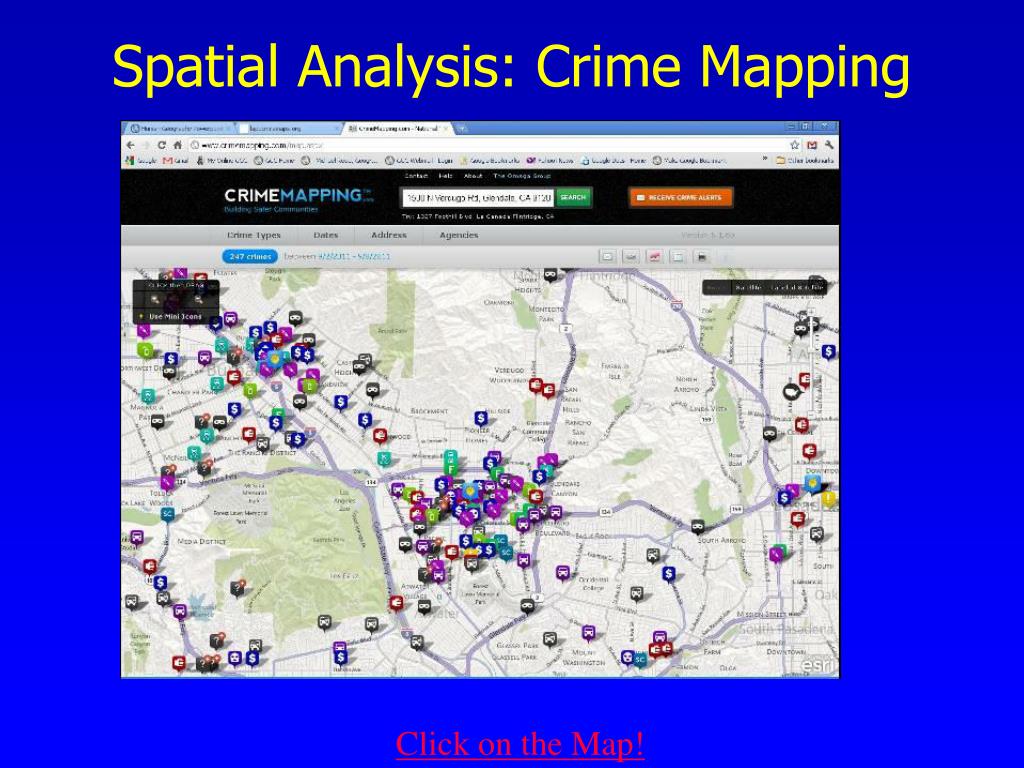Click the esri logo on the map

pyautogui.click(x=818, y=665)
